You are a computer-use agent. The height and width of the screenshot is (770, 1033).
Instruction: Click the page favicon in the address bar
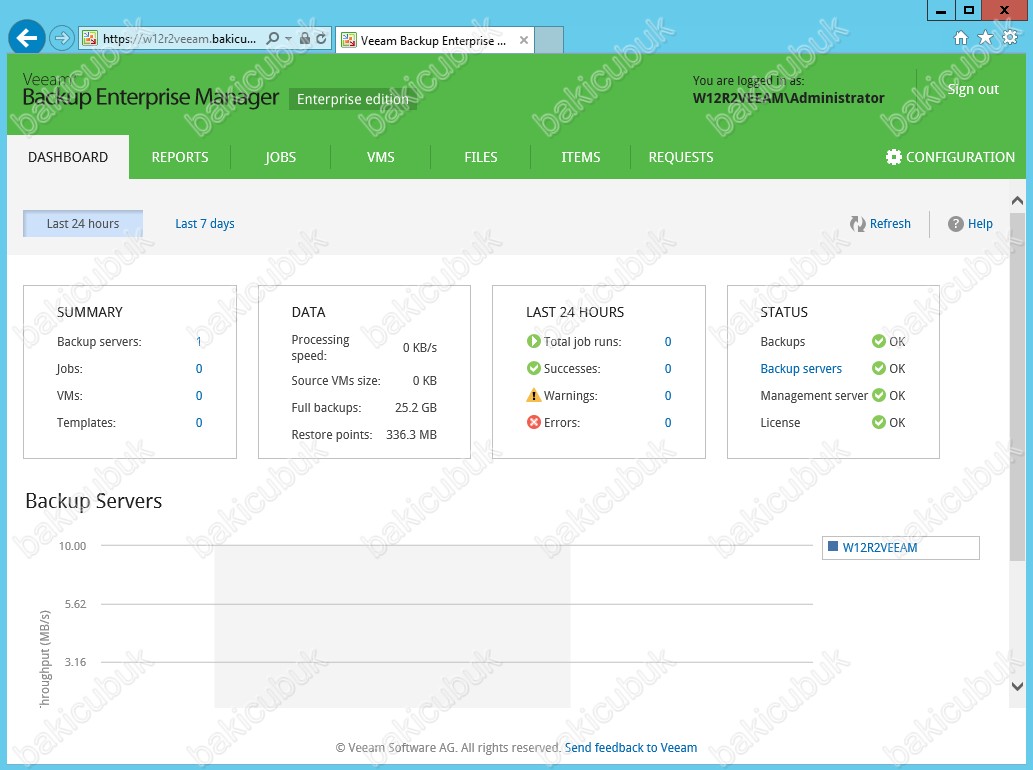tap(90, 39)
